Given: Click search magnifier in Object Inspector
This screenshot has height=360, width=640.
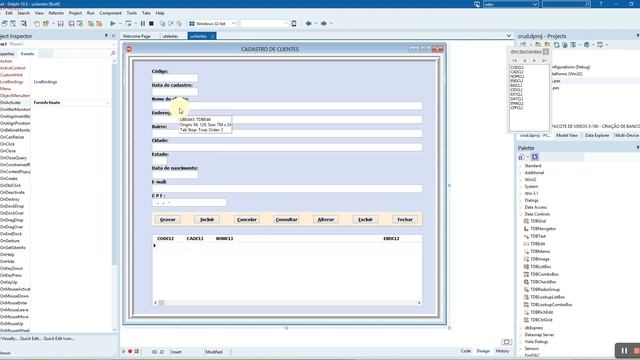Looking at the screenshot, I should (x=113, y=53).
